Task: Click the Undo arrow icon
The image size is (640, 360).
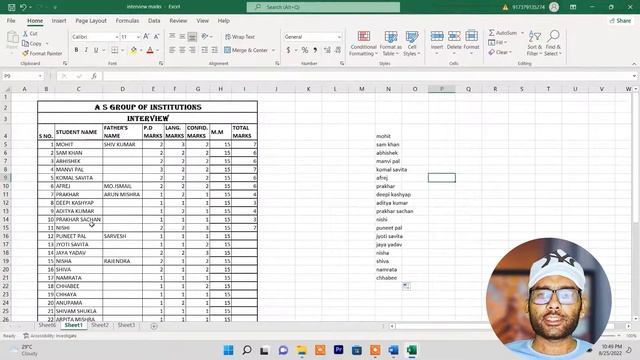Action: (23, 7)
